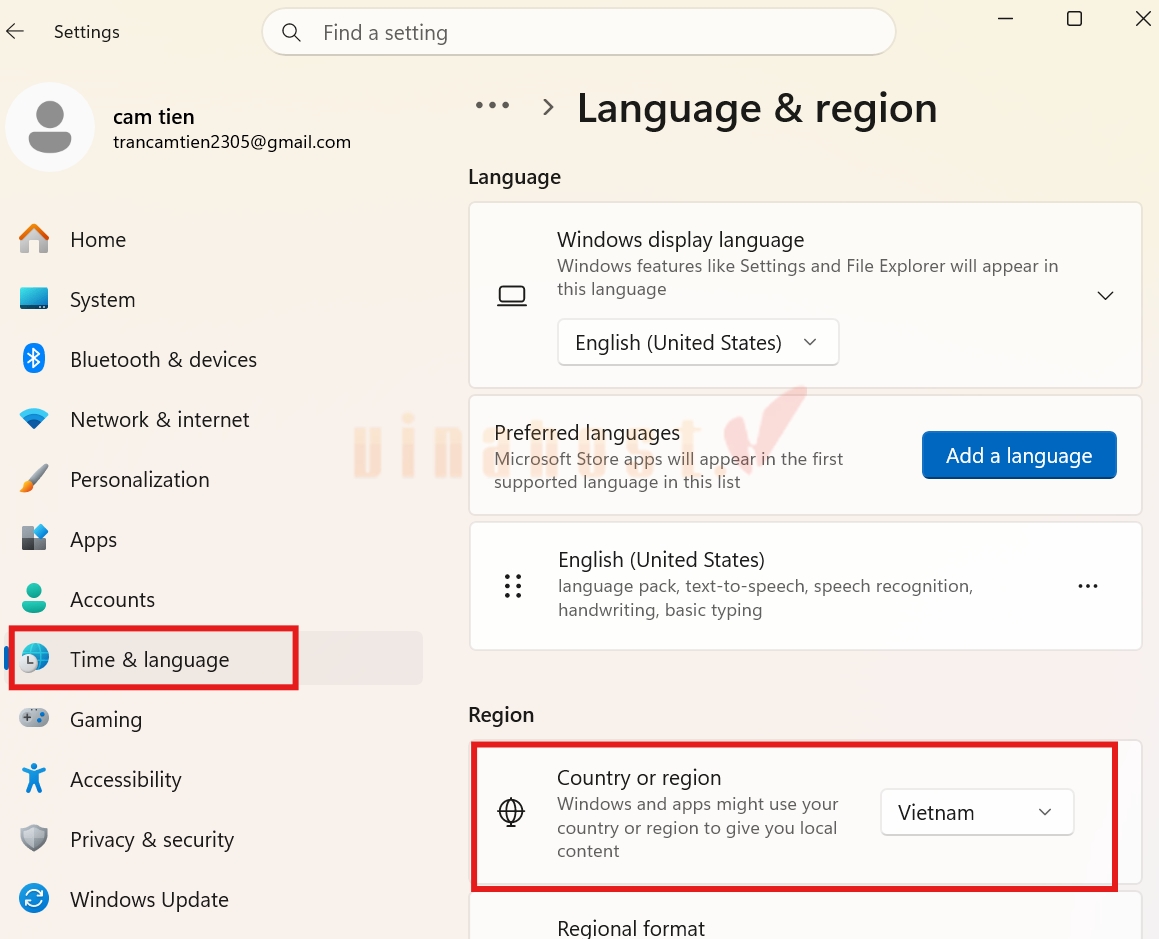Click the Home house icon
This screenshot has height=939, width=1159.
[34, 239]
